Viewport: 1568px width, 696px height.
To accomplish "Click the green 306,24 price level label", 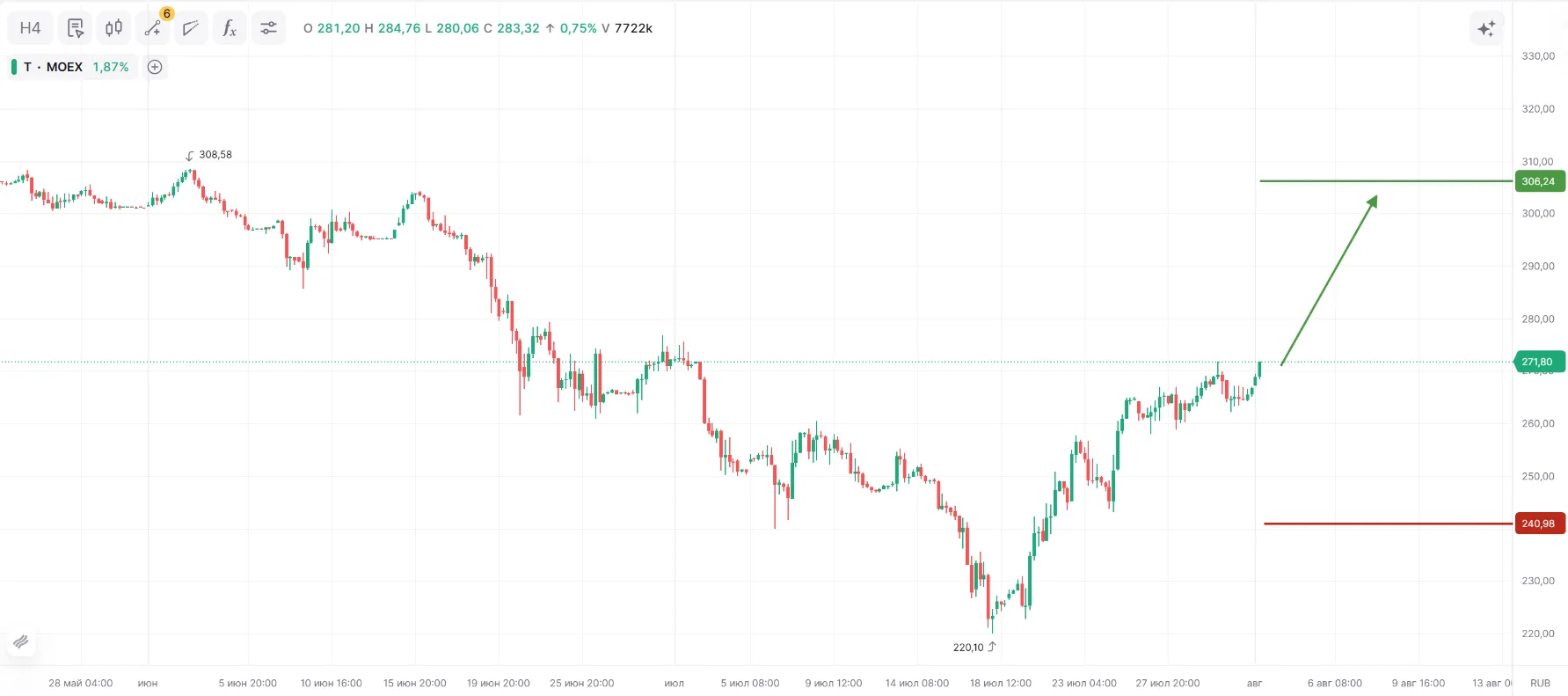I will [1539, 181].
